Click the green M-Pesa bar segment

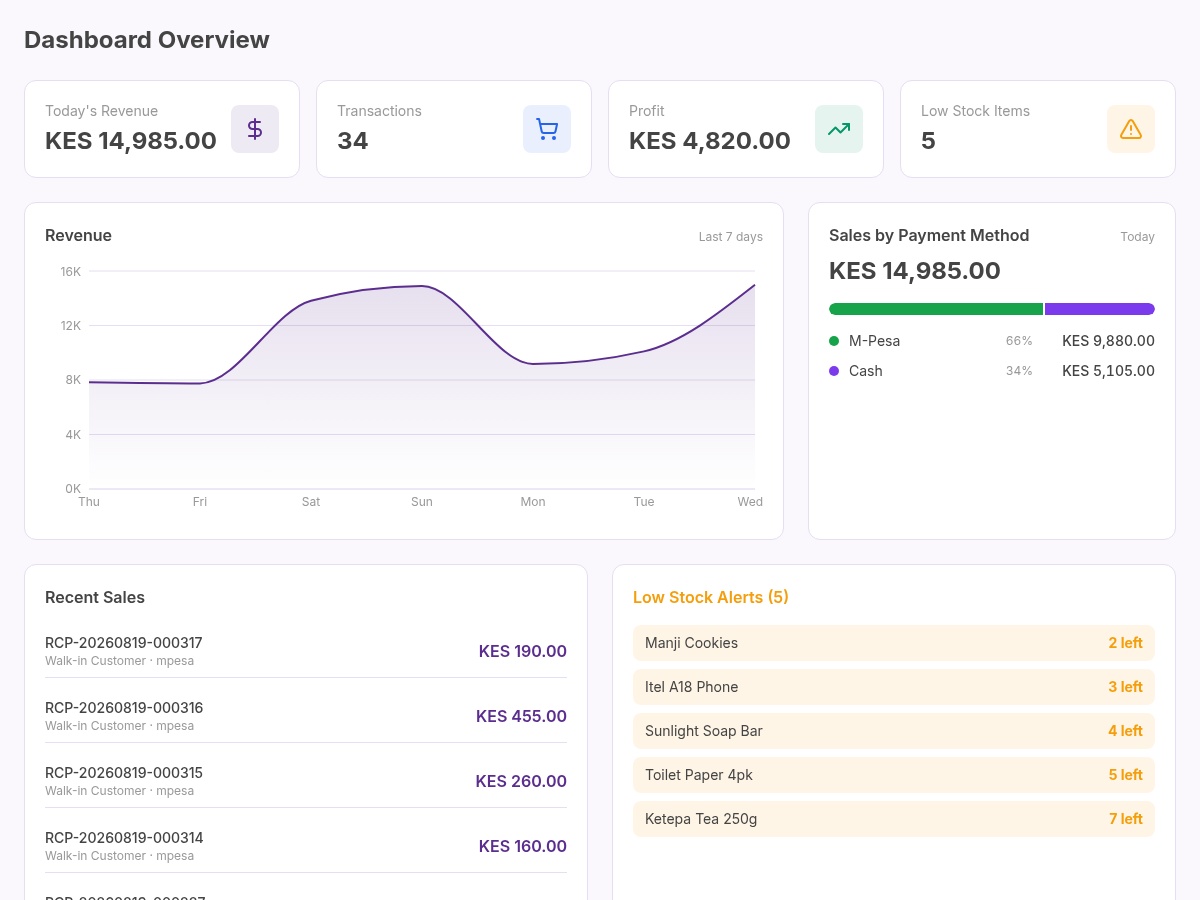pos(936,309)
